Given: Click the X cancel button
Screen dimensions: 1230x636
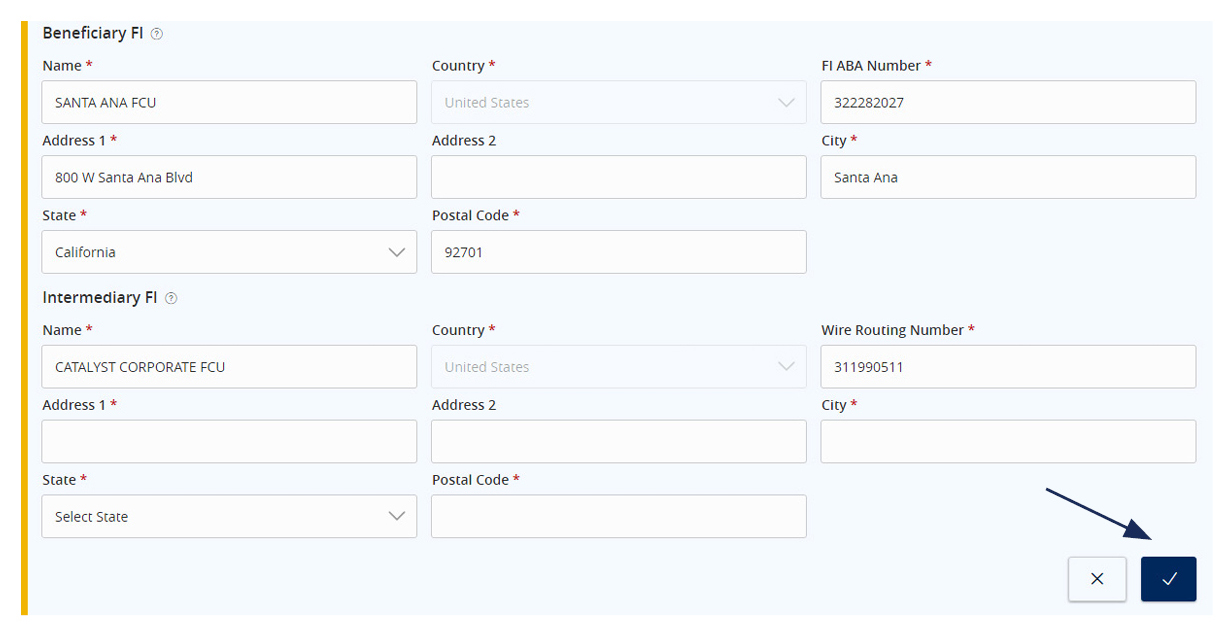Looking at the screenshot, I should [x=1097, y=579].
